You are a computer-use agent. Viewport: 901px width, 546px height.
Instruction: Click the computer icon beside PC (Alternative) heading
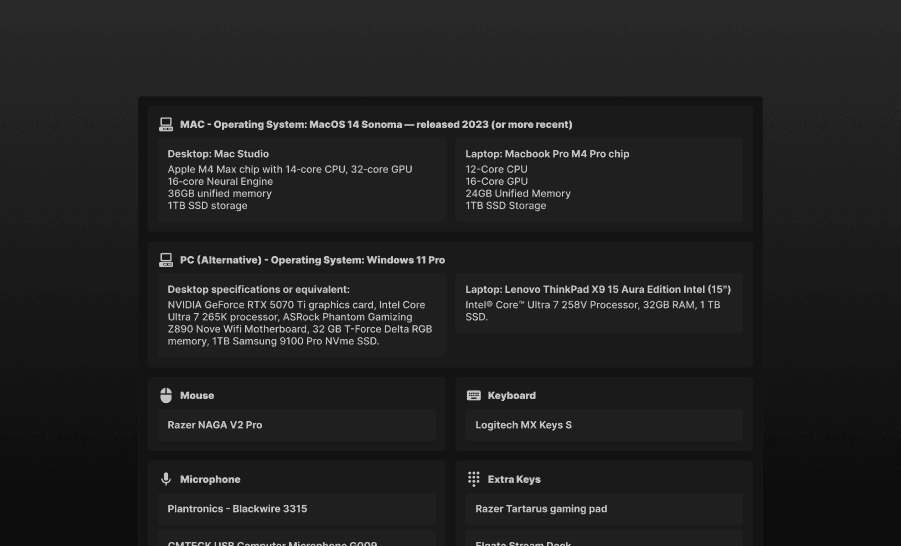(166, 260)
